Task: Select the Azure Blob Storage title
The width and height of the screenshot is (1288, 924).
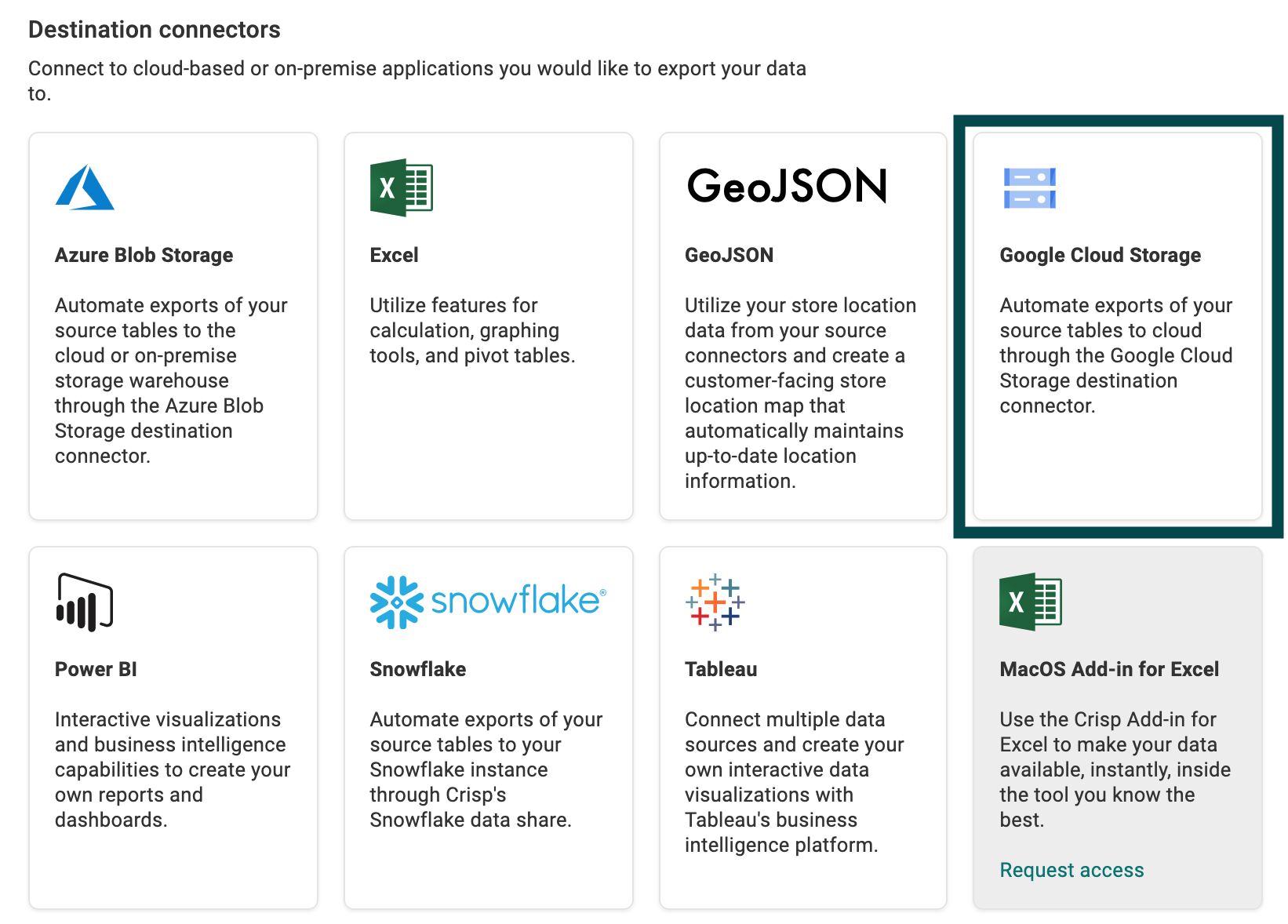Action: tap(144, 255)
